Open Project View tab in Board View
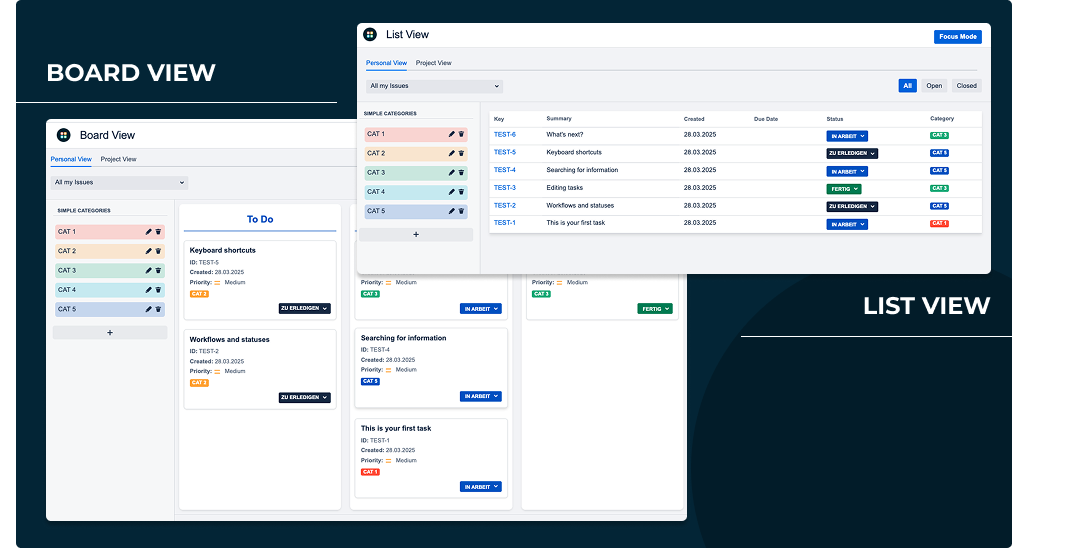Viewport: 1078px width, 548px height. [118, 159]
